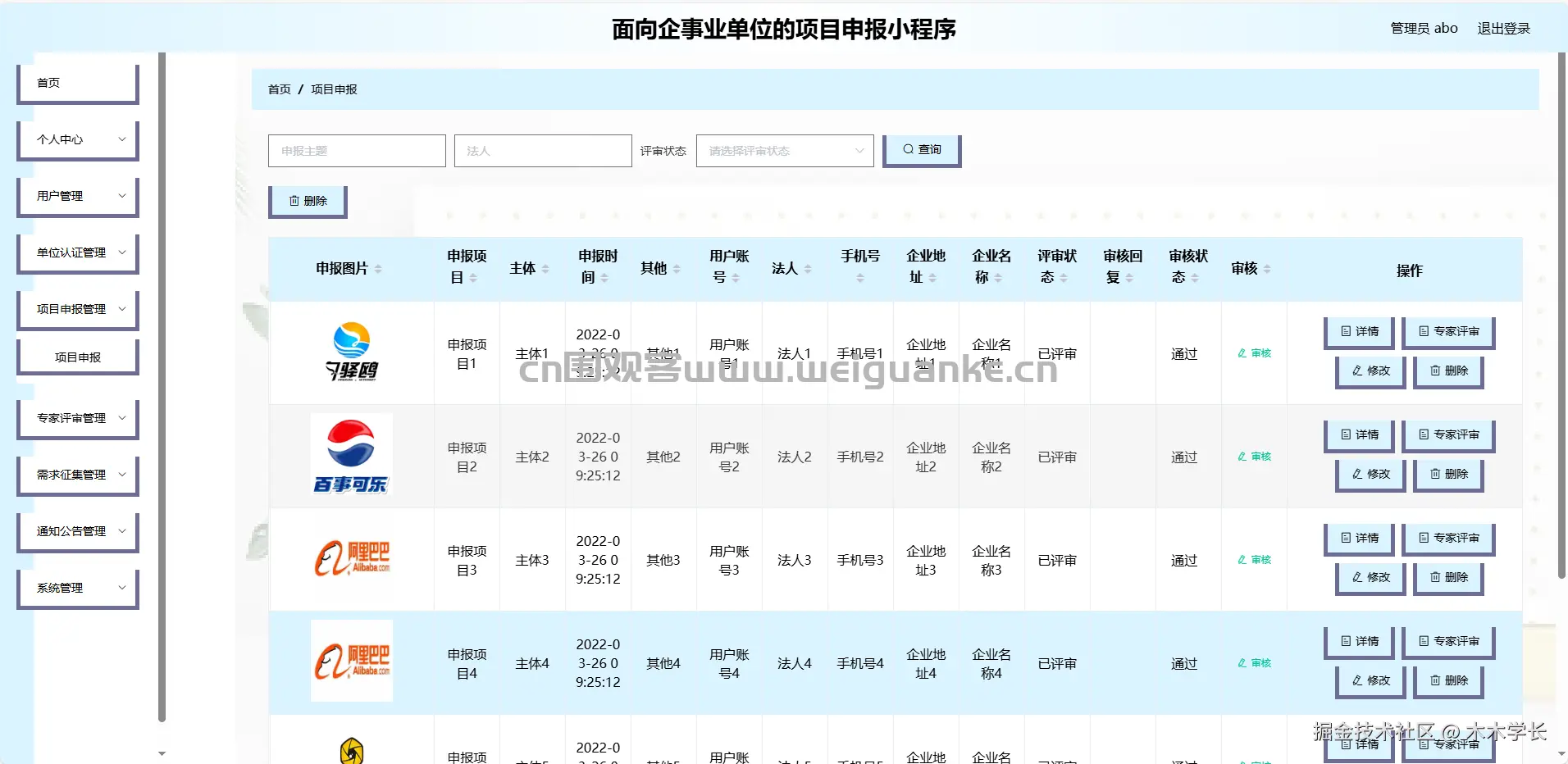Expand 用户管理 sidebar menu
The height and width of the screenshot is (764, 1568).
click(x=78, y=196)
